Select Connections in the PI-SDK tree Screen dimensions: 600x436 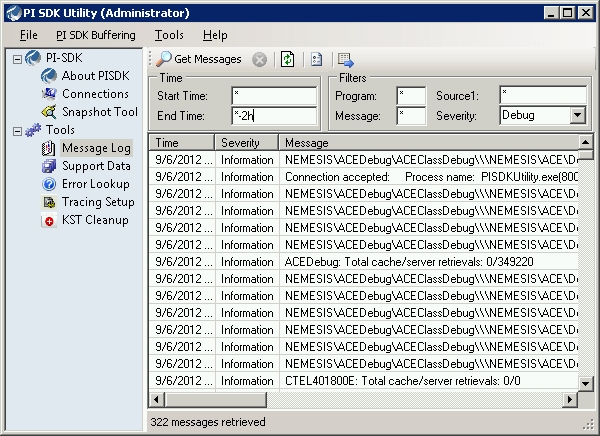point(95,94)
